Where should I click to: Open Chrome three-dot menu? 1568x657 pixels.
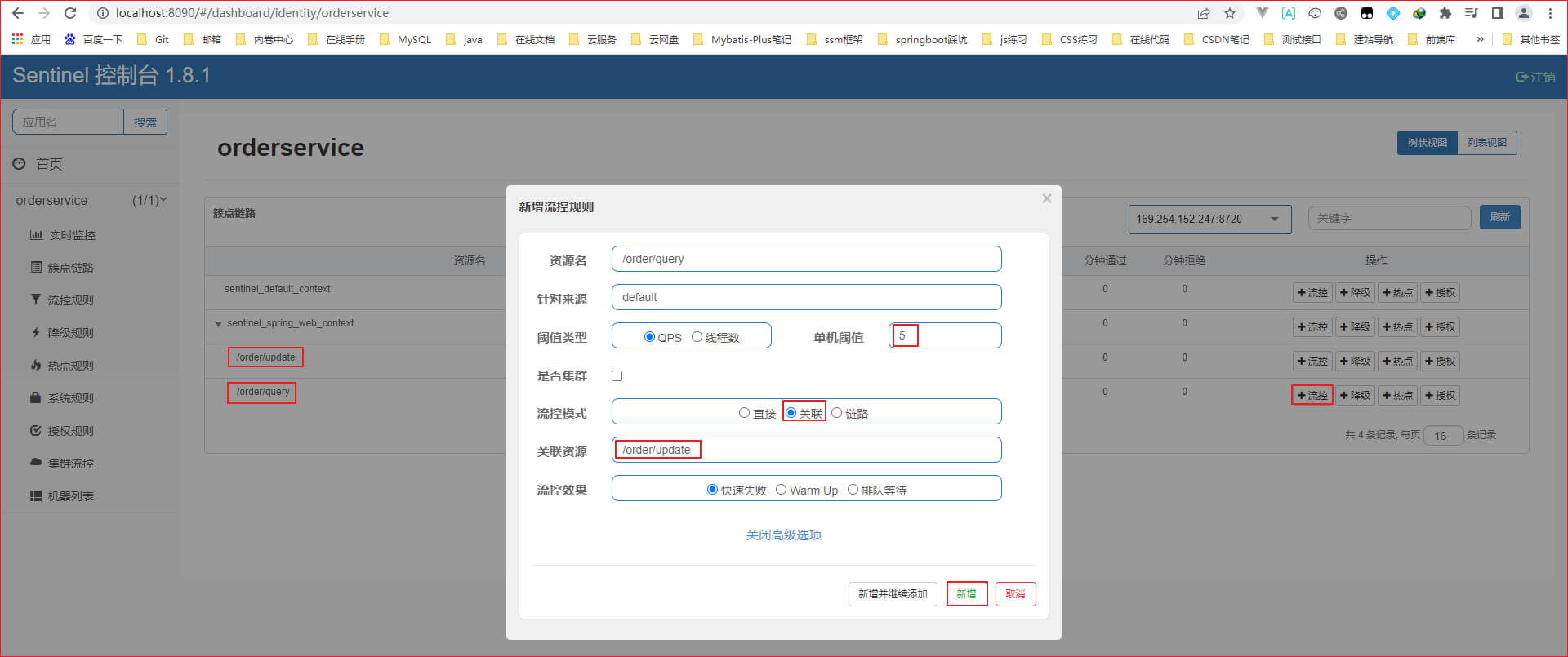(x=1550, y=13)
